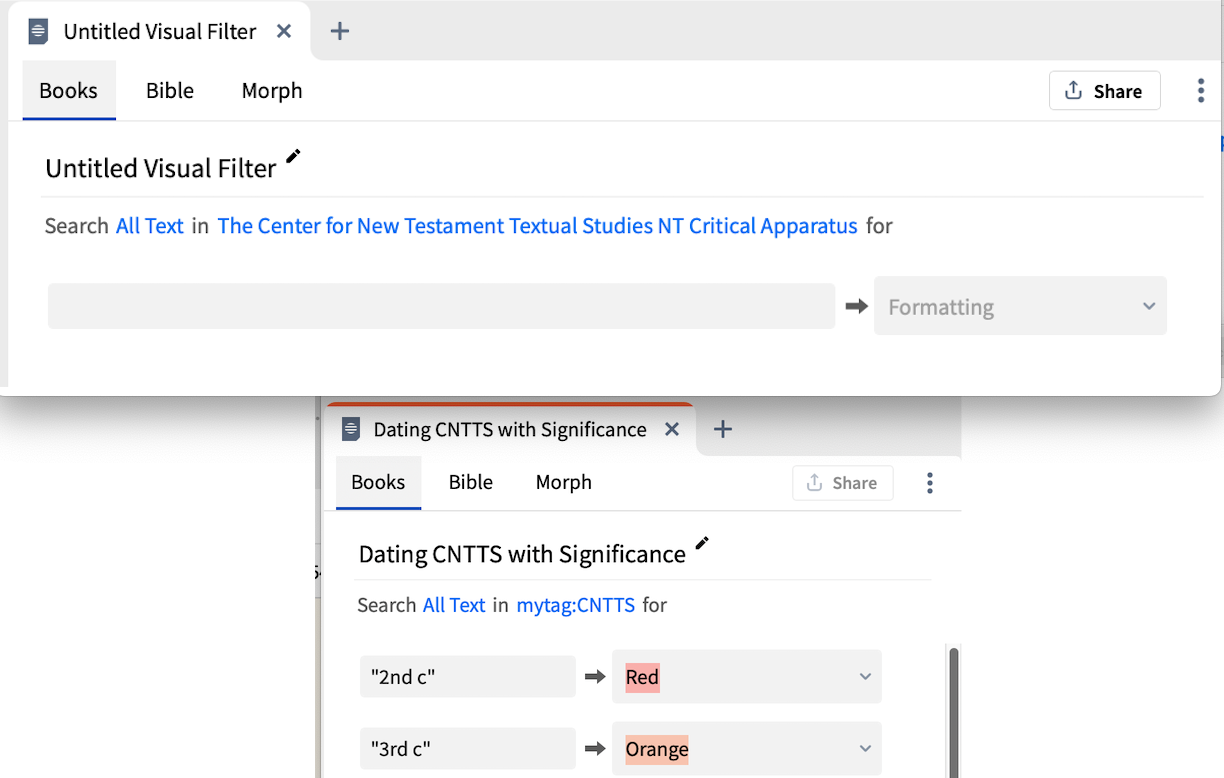
Task: Click the empty search term field
Action: tap(441, 306)
